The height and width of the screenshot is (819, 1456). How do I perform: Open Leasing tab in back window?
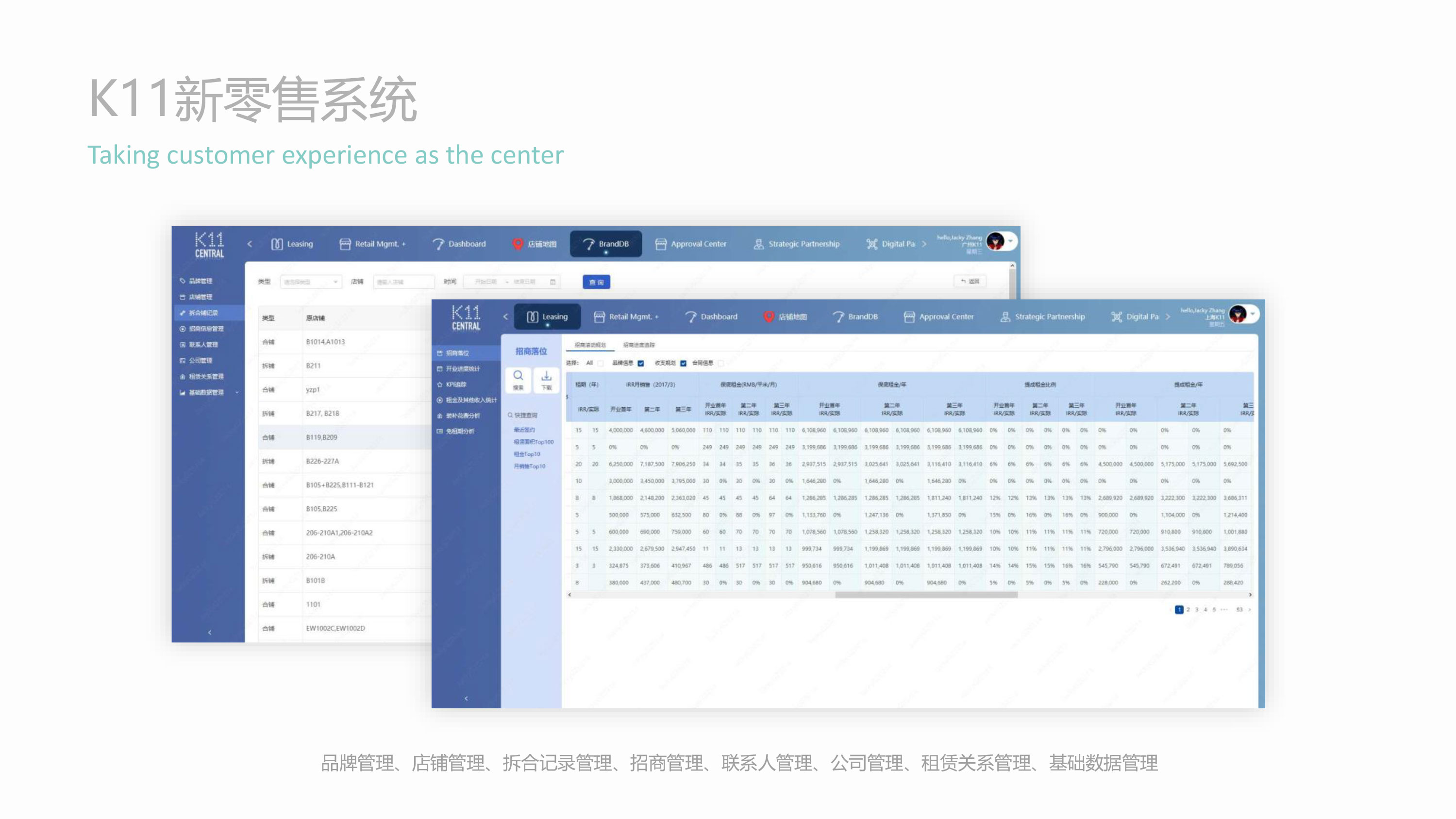pos(292,244)
